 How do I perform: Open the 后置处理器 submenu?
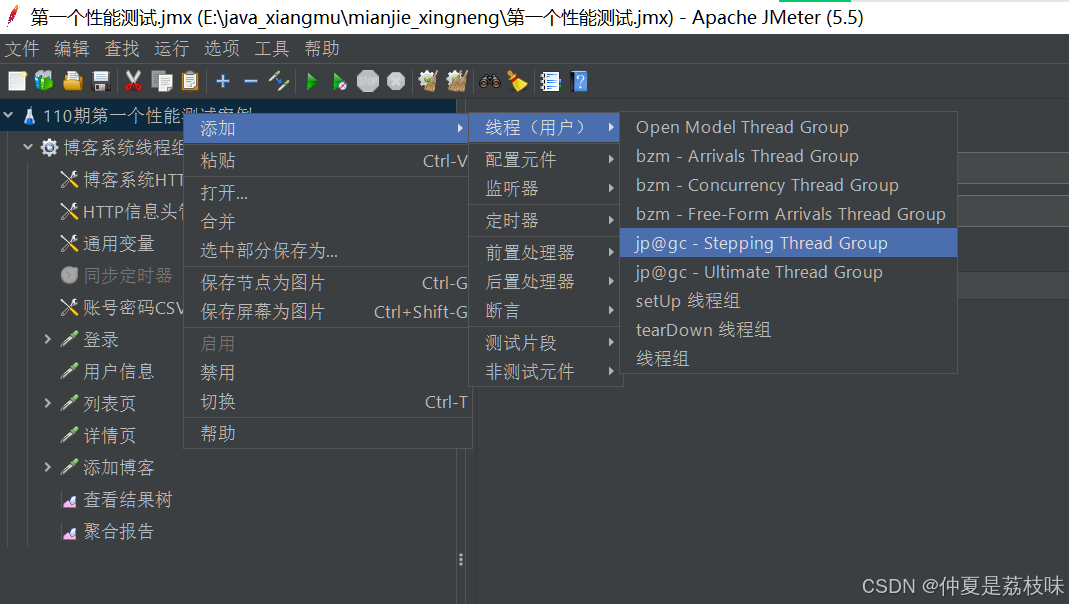point(545,282)
